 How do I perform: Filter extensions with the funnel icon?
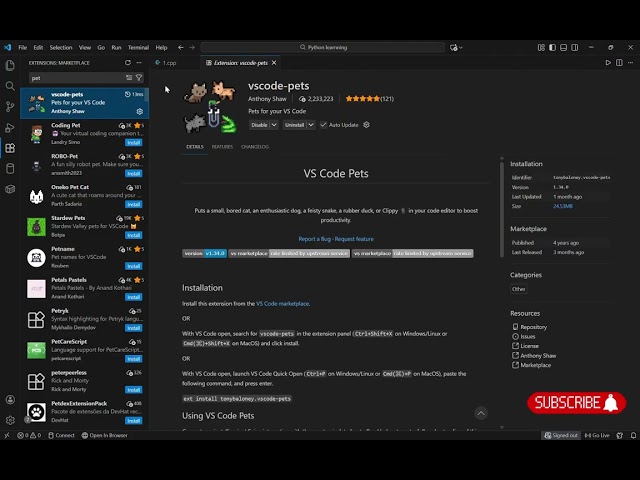[139, 78]
